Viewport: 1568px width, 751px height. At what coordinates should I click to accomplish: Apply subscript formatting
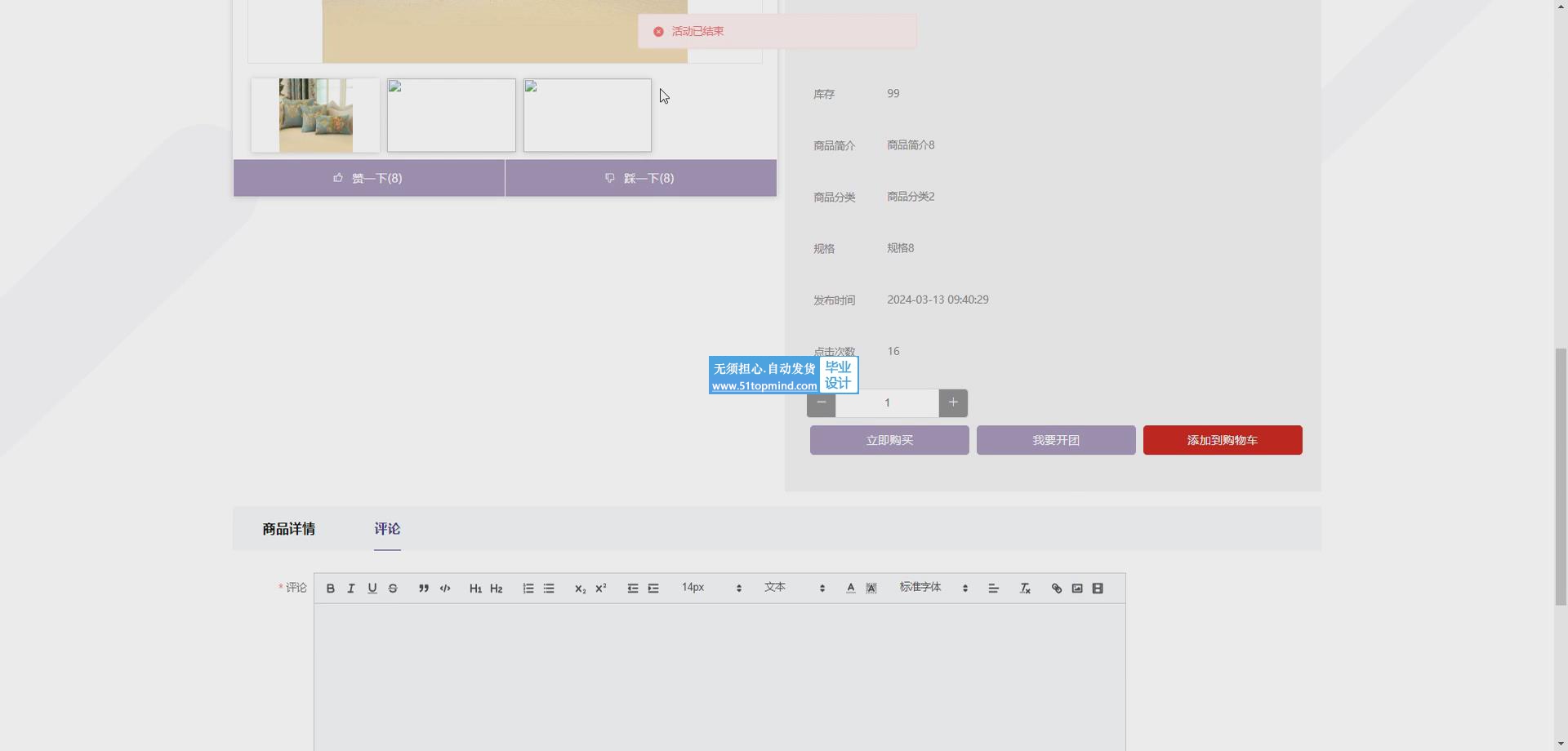580,589
